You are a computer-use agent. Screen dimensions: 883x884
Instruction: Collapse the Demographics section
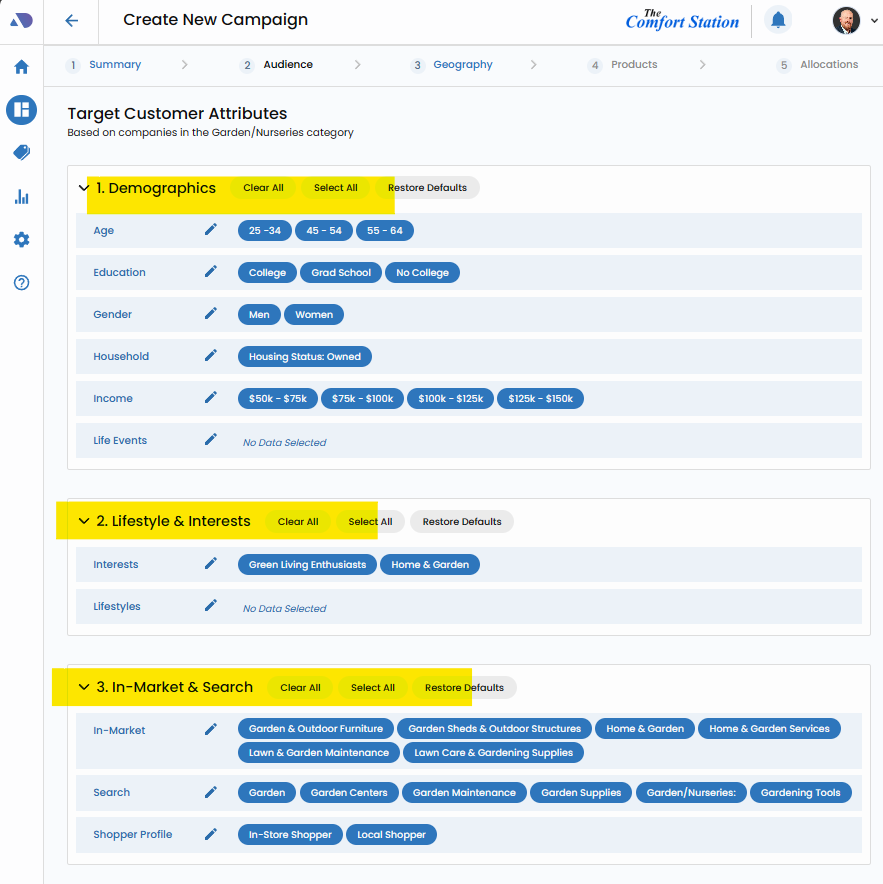pos(84,188)
